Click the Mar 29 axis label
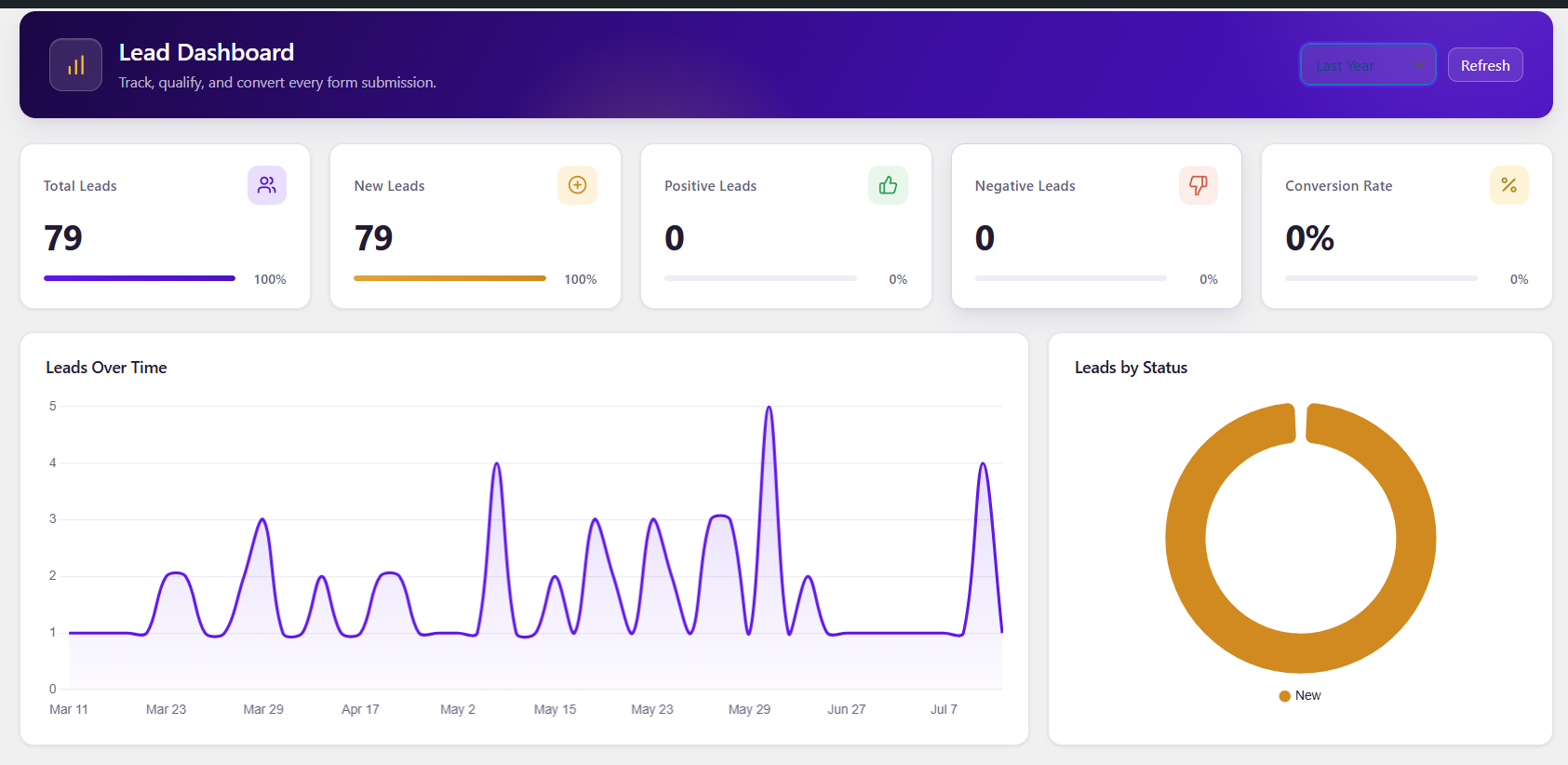1568x765 pixels. [263, 709]
